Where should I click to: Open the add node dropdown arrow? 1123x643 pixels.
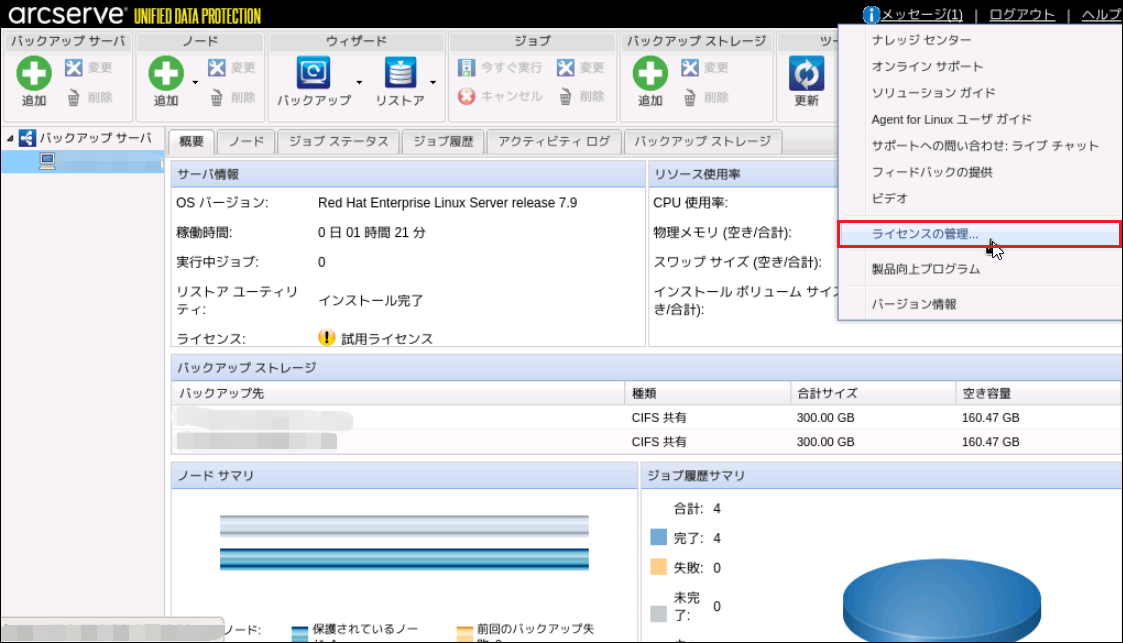coord(195,82)
